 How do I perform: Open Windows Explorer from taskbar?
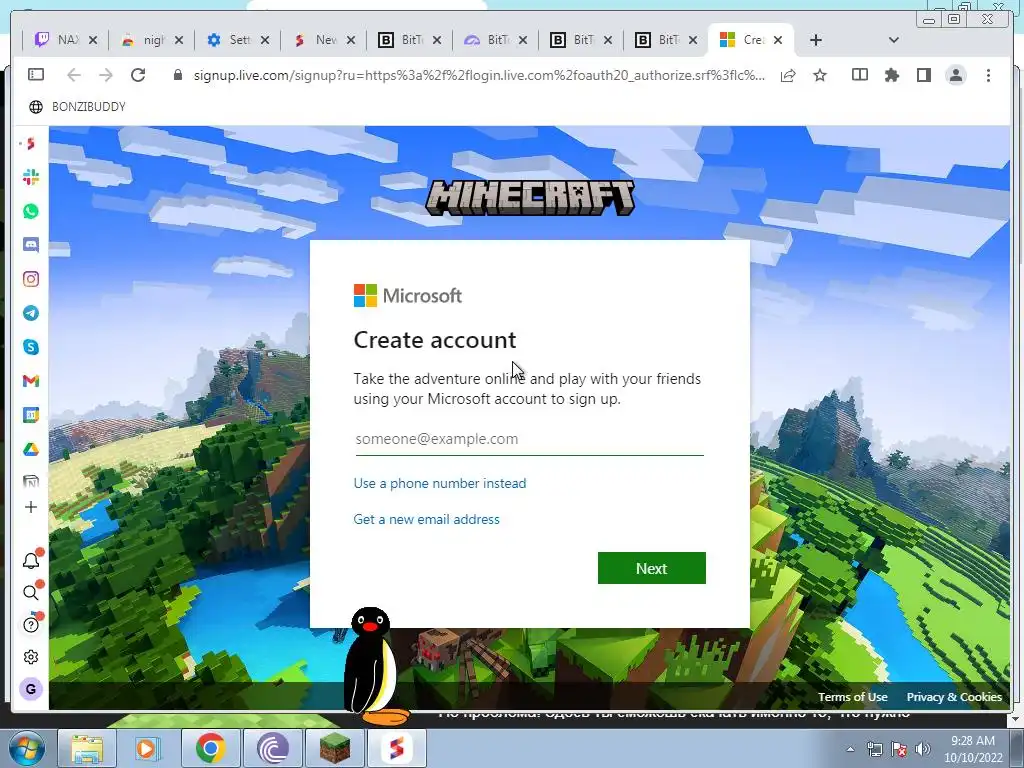[x=87, y=748]
